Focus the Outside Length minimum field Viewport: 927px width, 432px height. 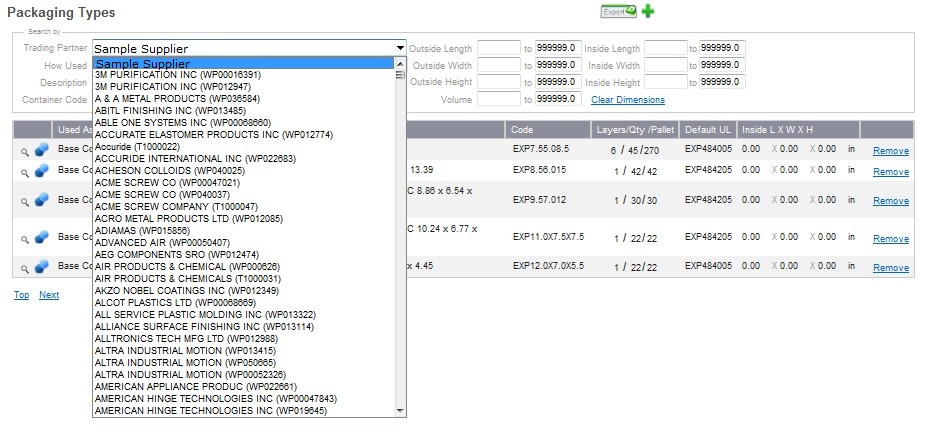pyautogui.click(x=499, y=48)
